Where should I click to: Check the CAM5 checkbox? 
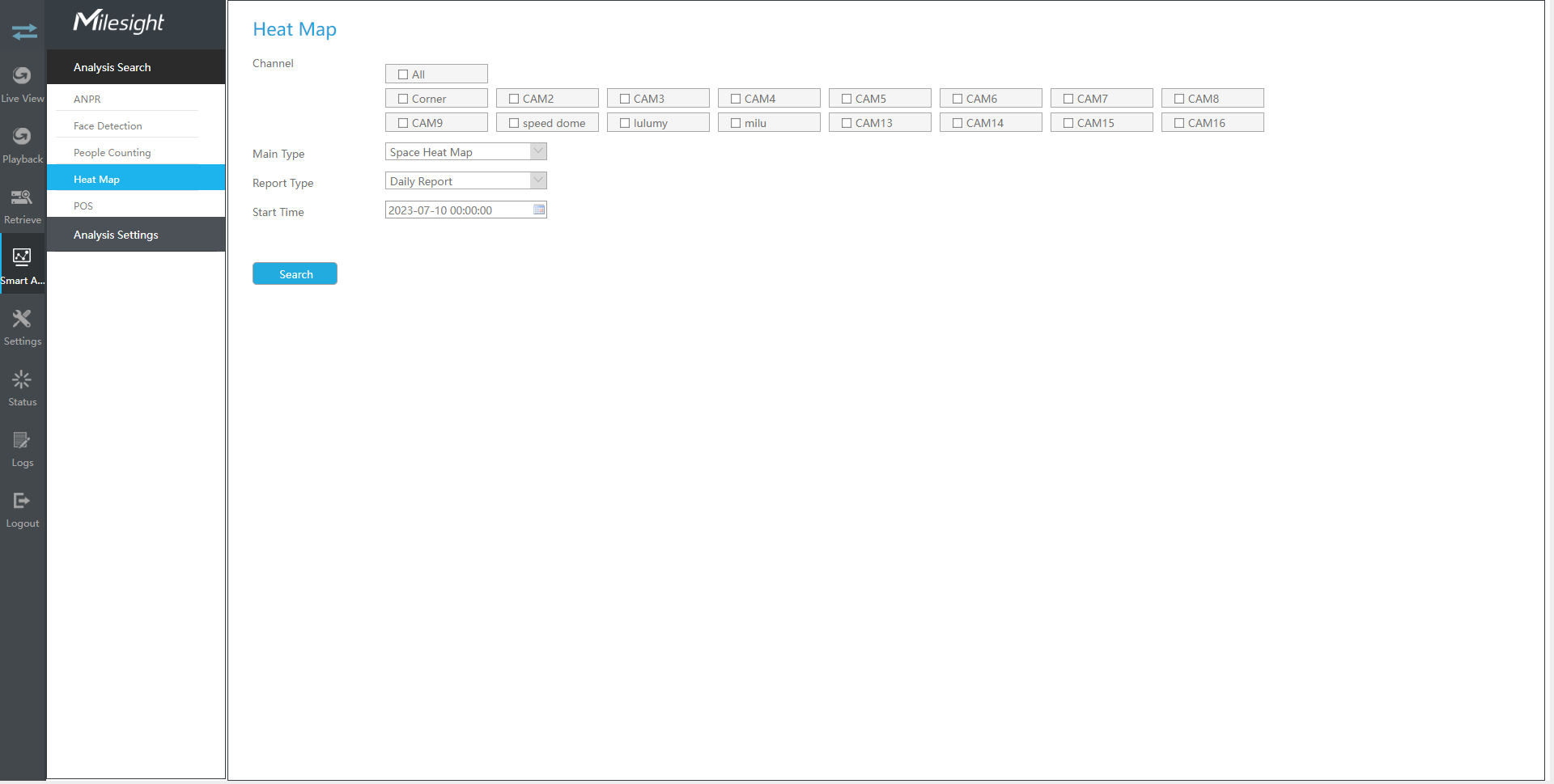point(847,99)
